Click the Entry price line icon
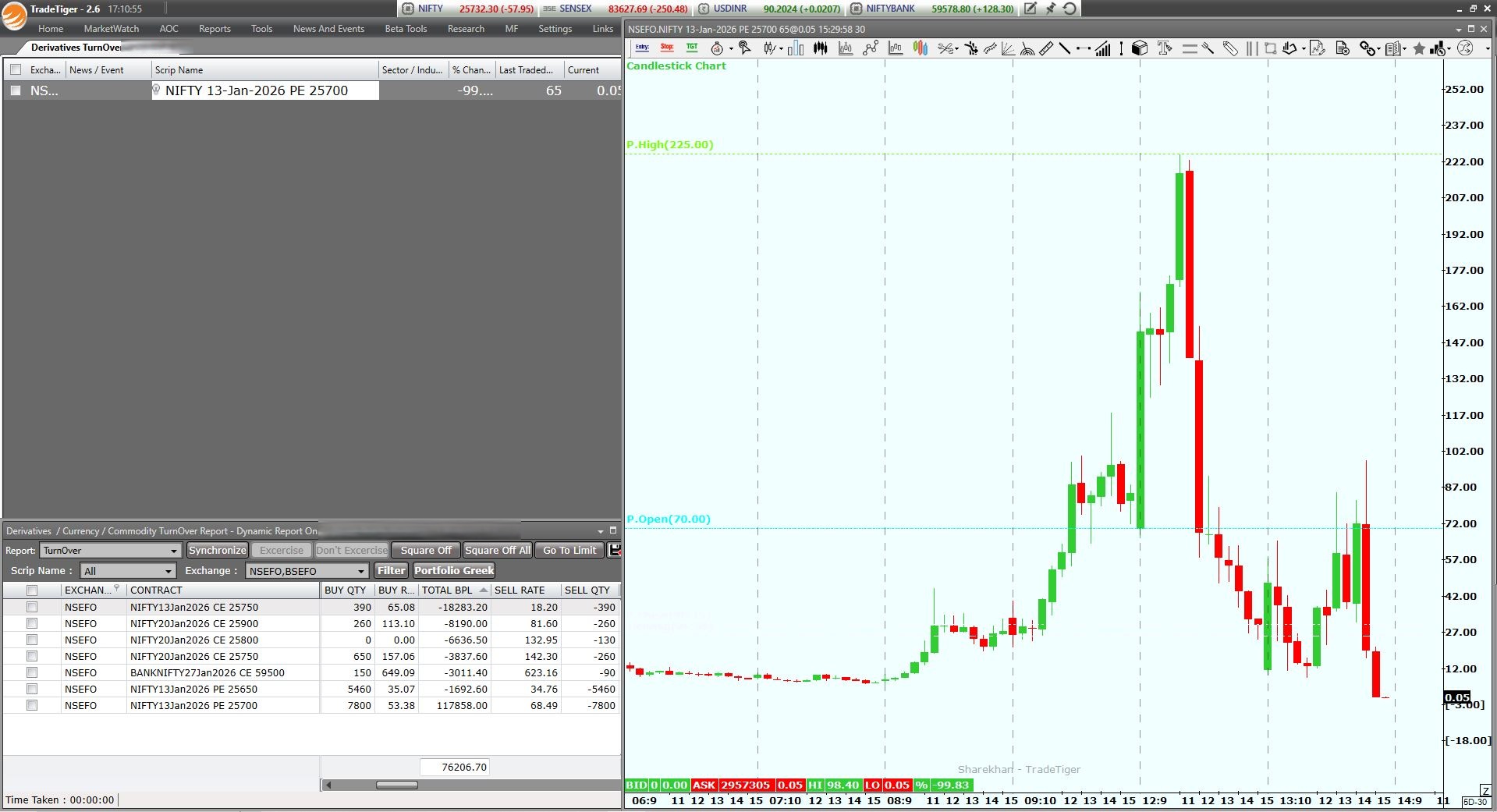 [x=642, y=48]
